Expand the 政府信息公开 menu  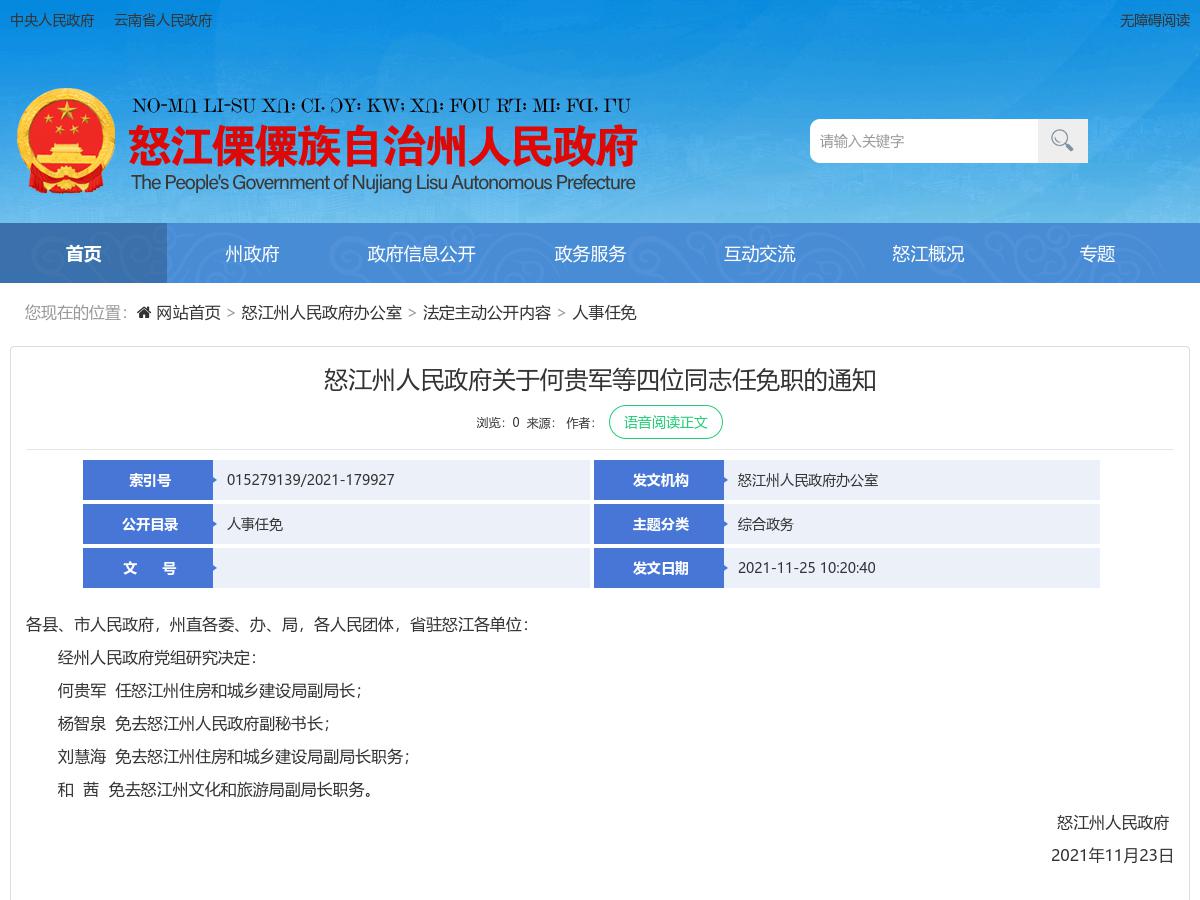[421, 253]
